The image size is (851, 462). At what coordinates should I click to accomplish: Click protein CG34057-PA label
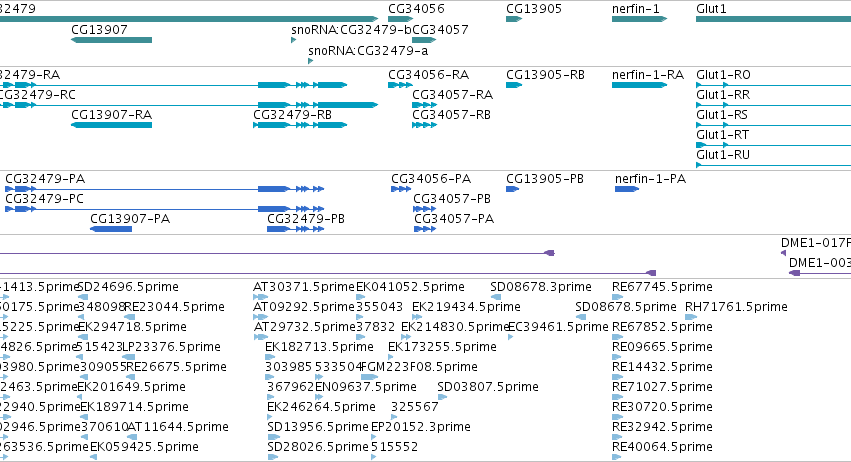tap(454, 219)
